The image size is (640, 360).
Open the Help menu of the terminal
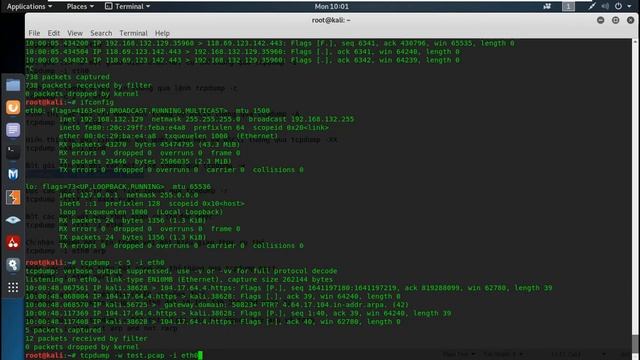pos(162,33)
